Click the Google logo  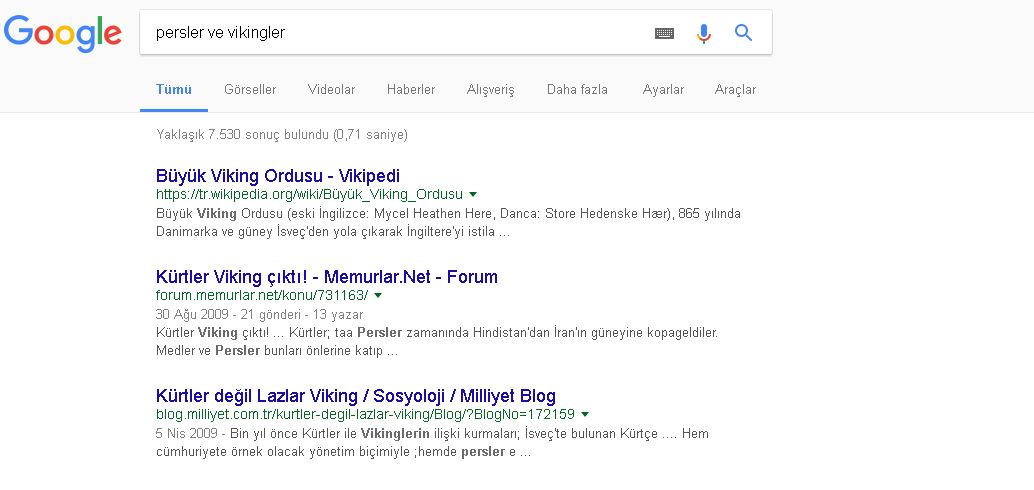click(63, 33)
